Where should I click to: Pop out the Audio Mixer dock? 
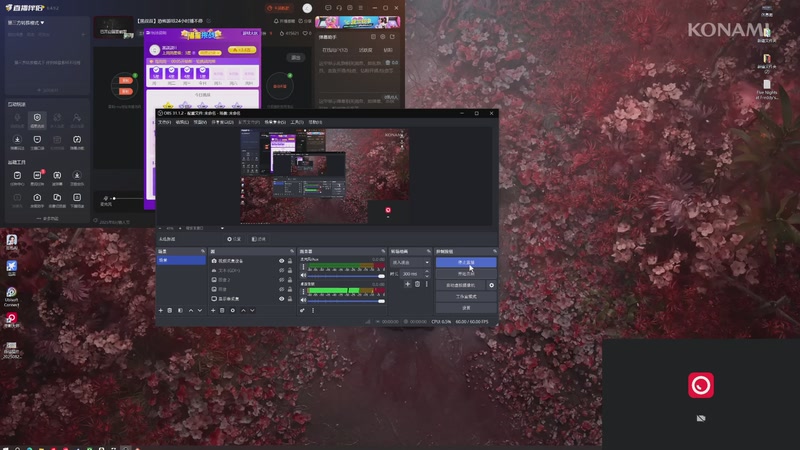pos(383,251)
